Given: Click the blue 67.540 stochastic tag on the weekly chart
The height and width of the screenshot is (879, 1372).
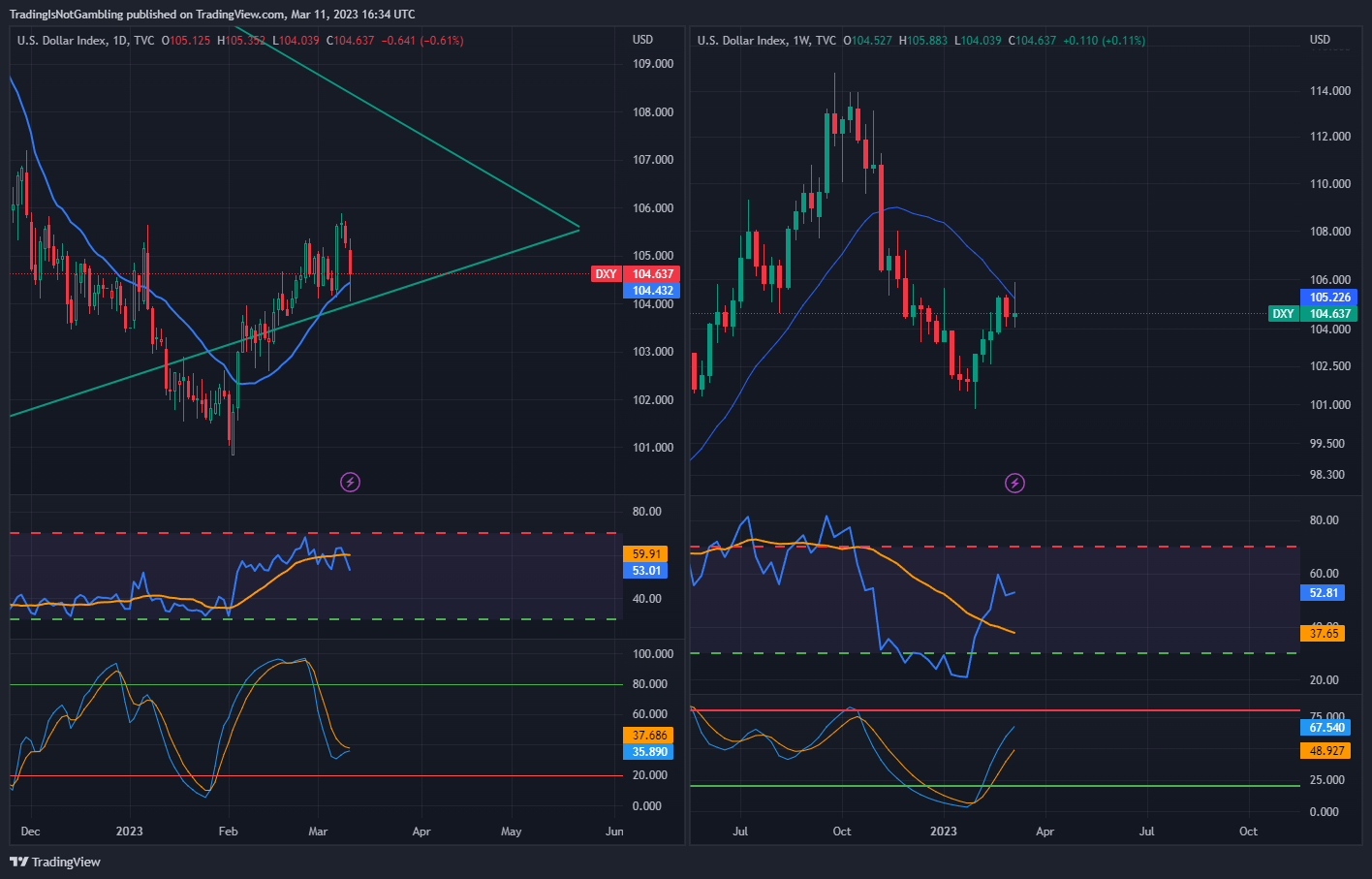Looking at the screenshot, I should [1326, 728].
